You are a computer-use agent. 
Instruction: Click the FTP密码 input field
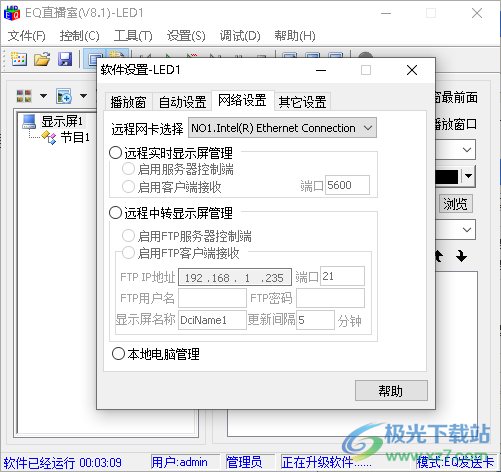tap(330, 298)
